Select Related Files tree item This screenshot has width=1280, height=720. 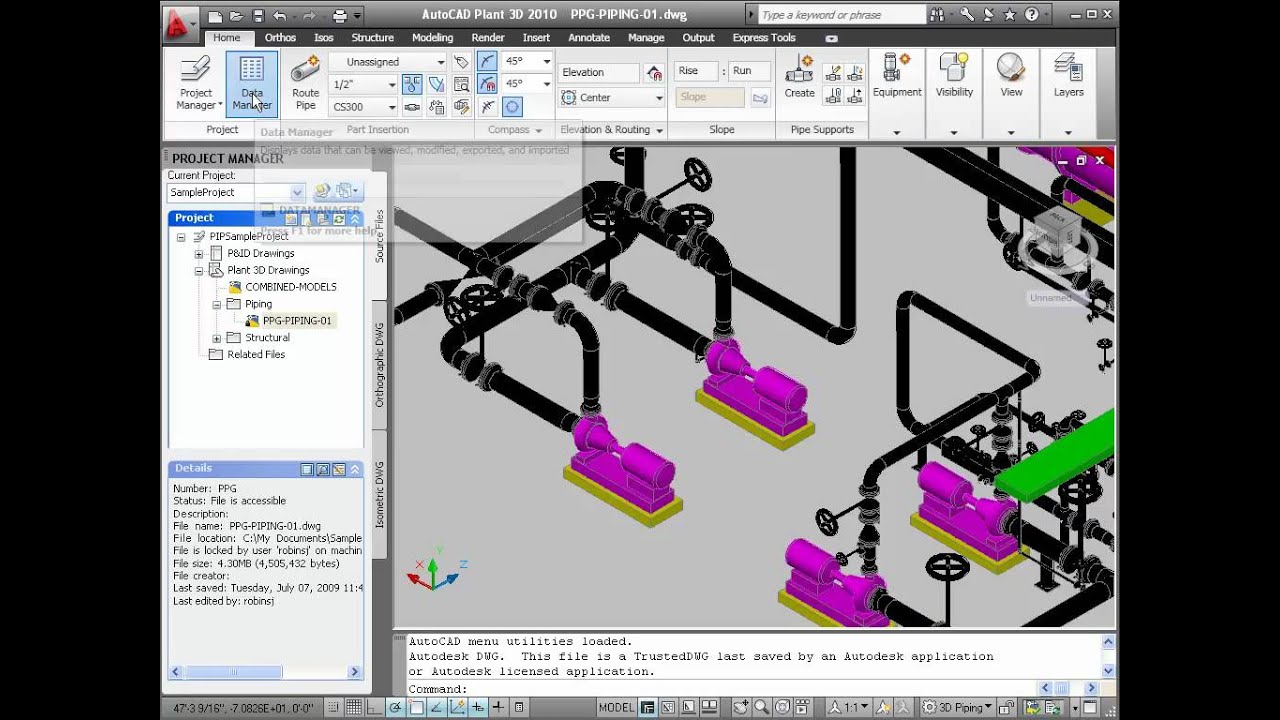click(x=256, y=355)
